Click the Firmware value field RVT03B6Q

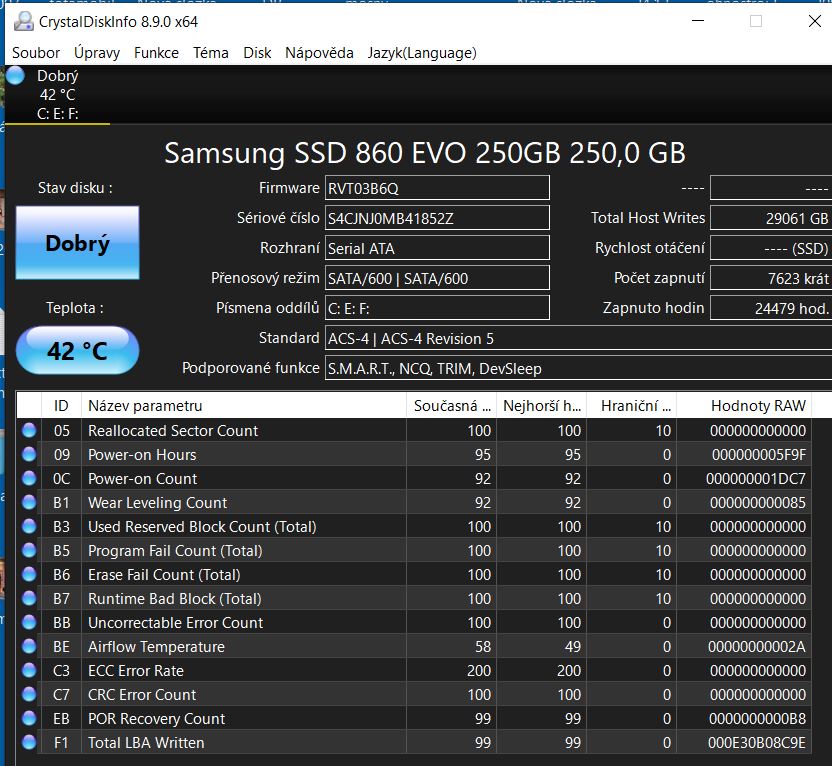[437, 188]
